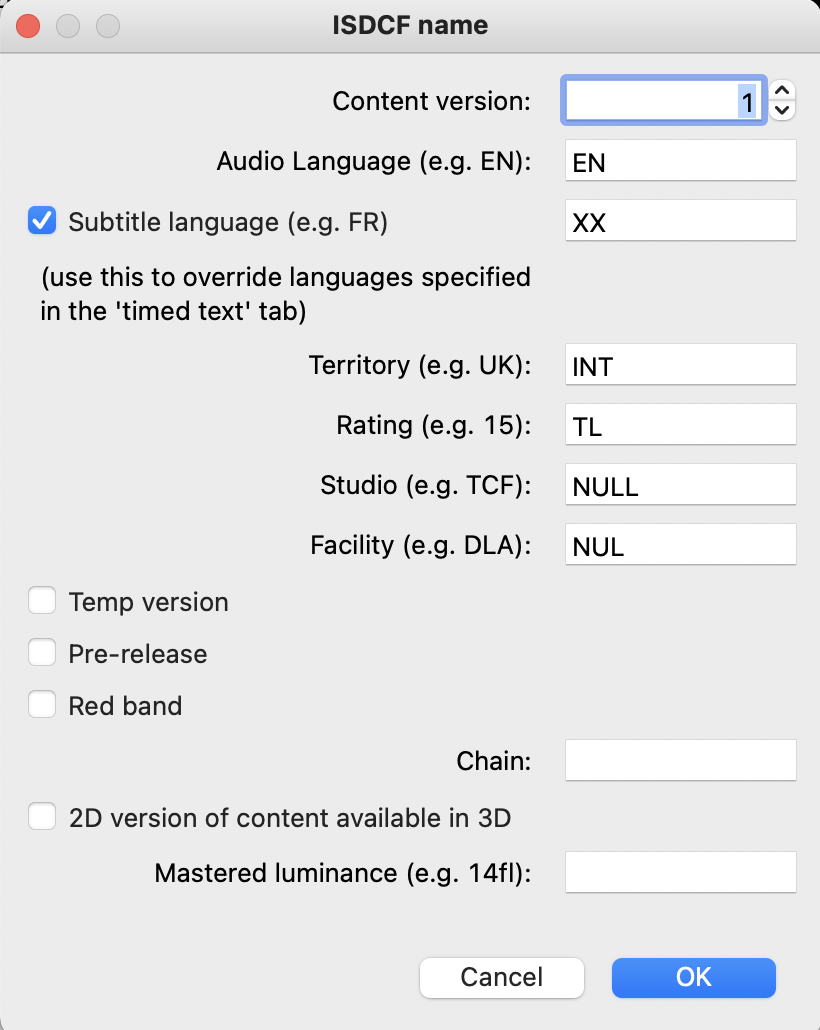Click the Content version number field

(664, 101)
